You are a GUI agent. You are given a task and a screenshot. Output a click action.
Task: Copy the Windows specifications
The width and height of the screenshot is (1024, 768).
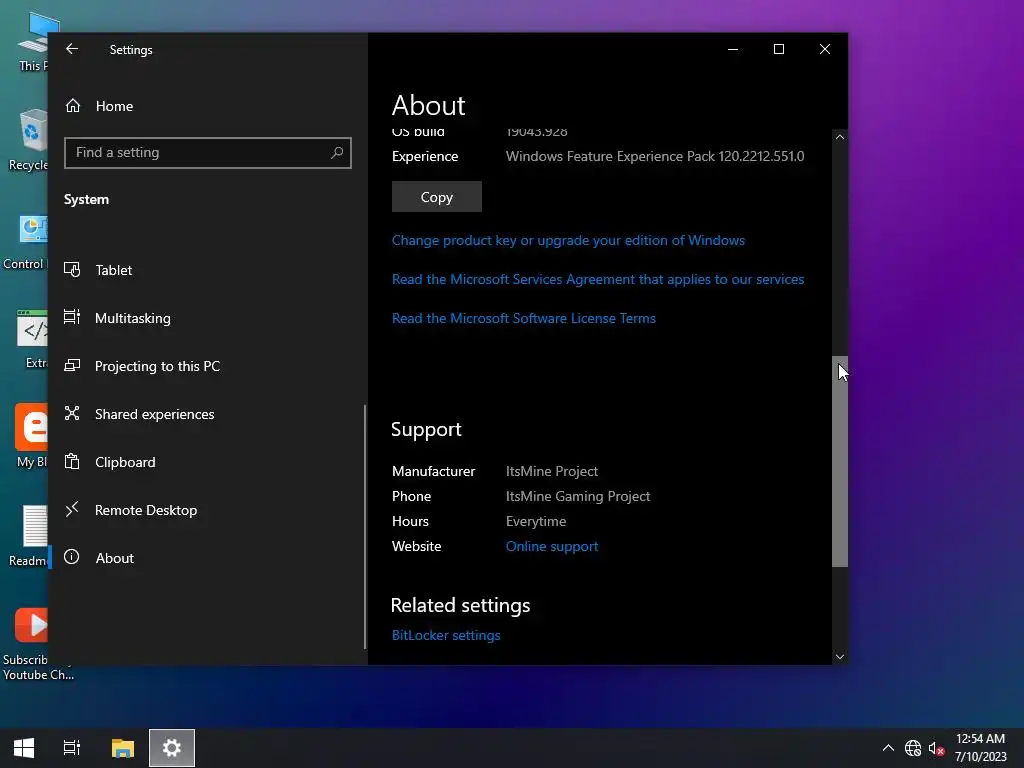click(436, 197)
